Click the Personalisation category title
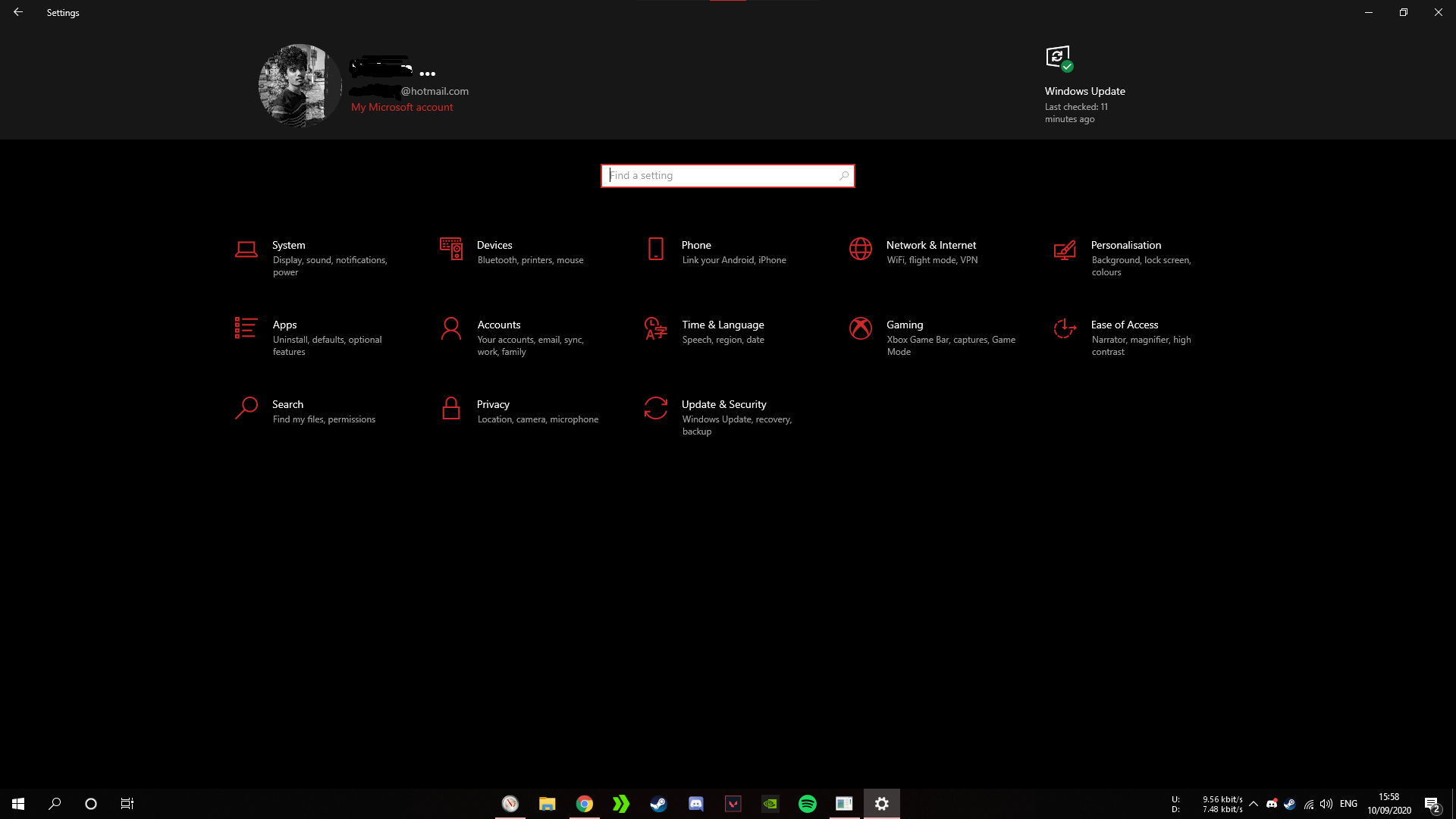The height and width of the screenshot is (819, 1456). (x=1126, y=245)
